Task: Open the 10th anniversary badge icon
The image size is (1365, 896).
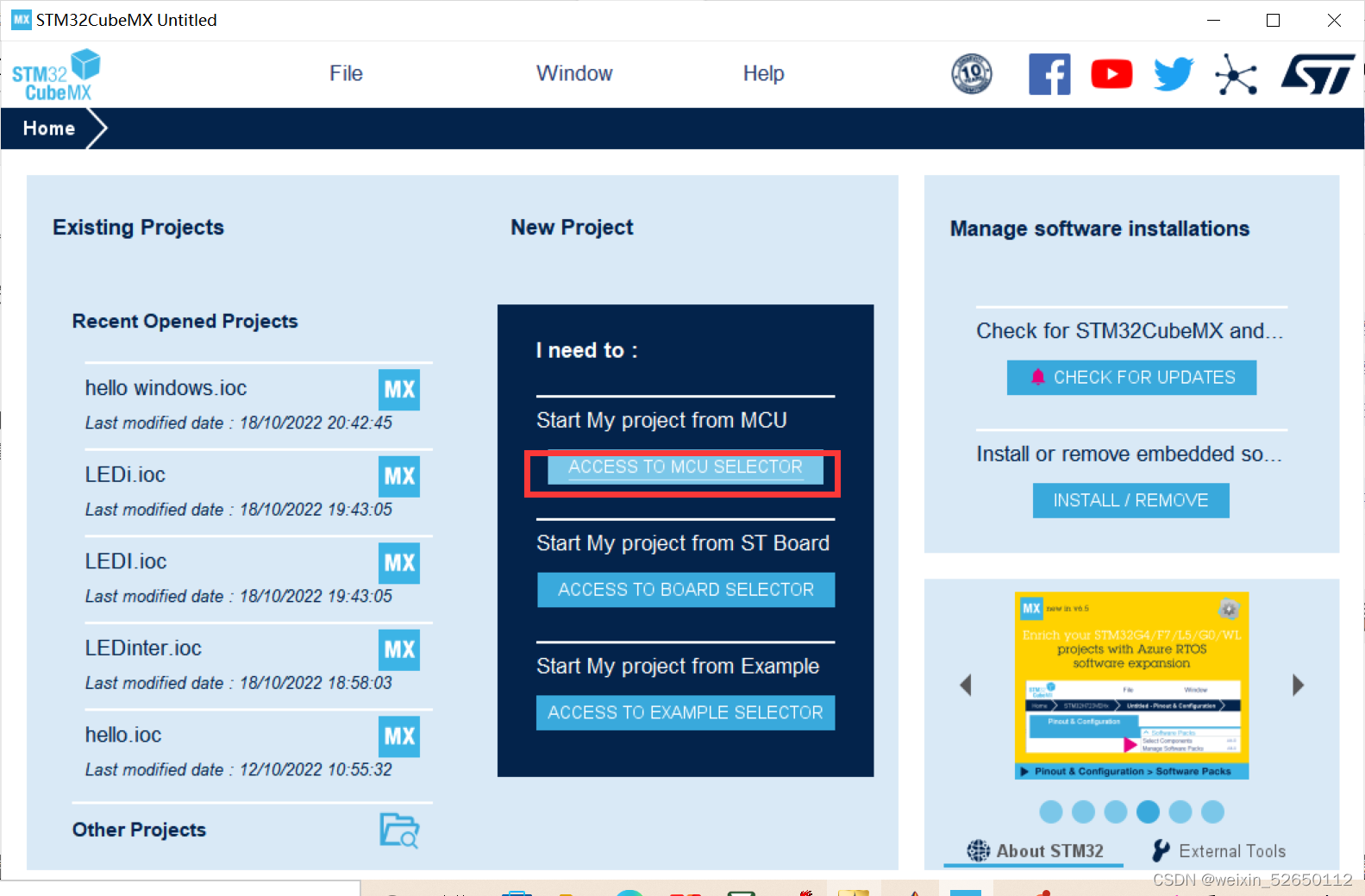Action: (x=972, y=74)
